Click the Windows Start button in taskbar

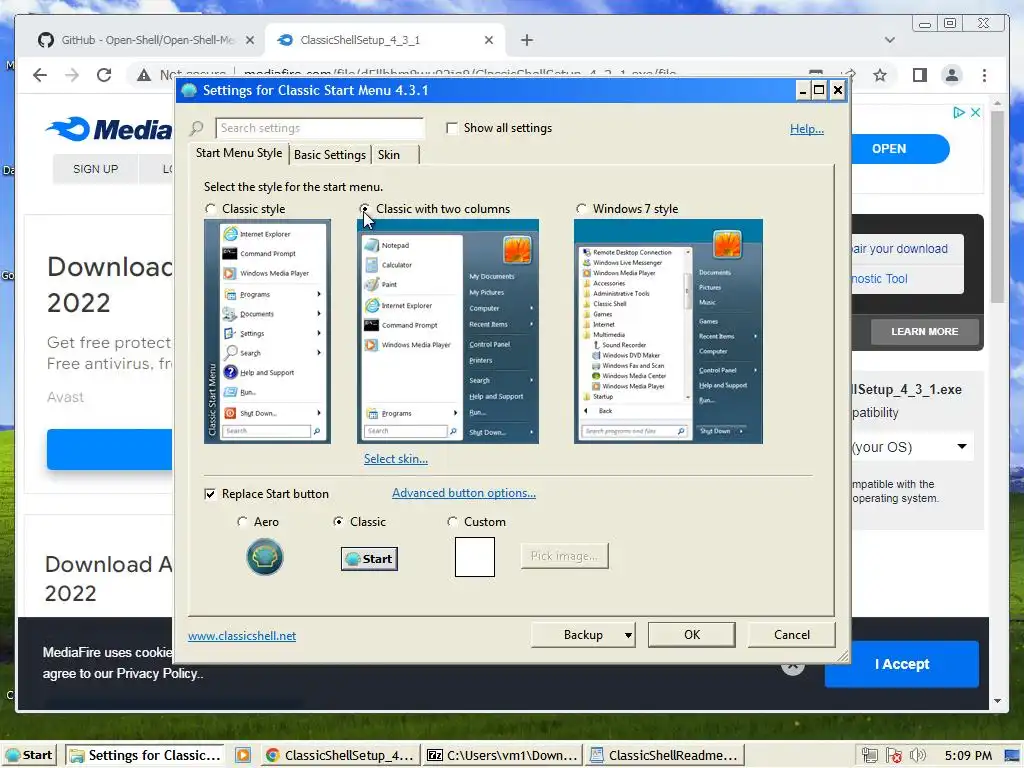(x=29, y=756)
